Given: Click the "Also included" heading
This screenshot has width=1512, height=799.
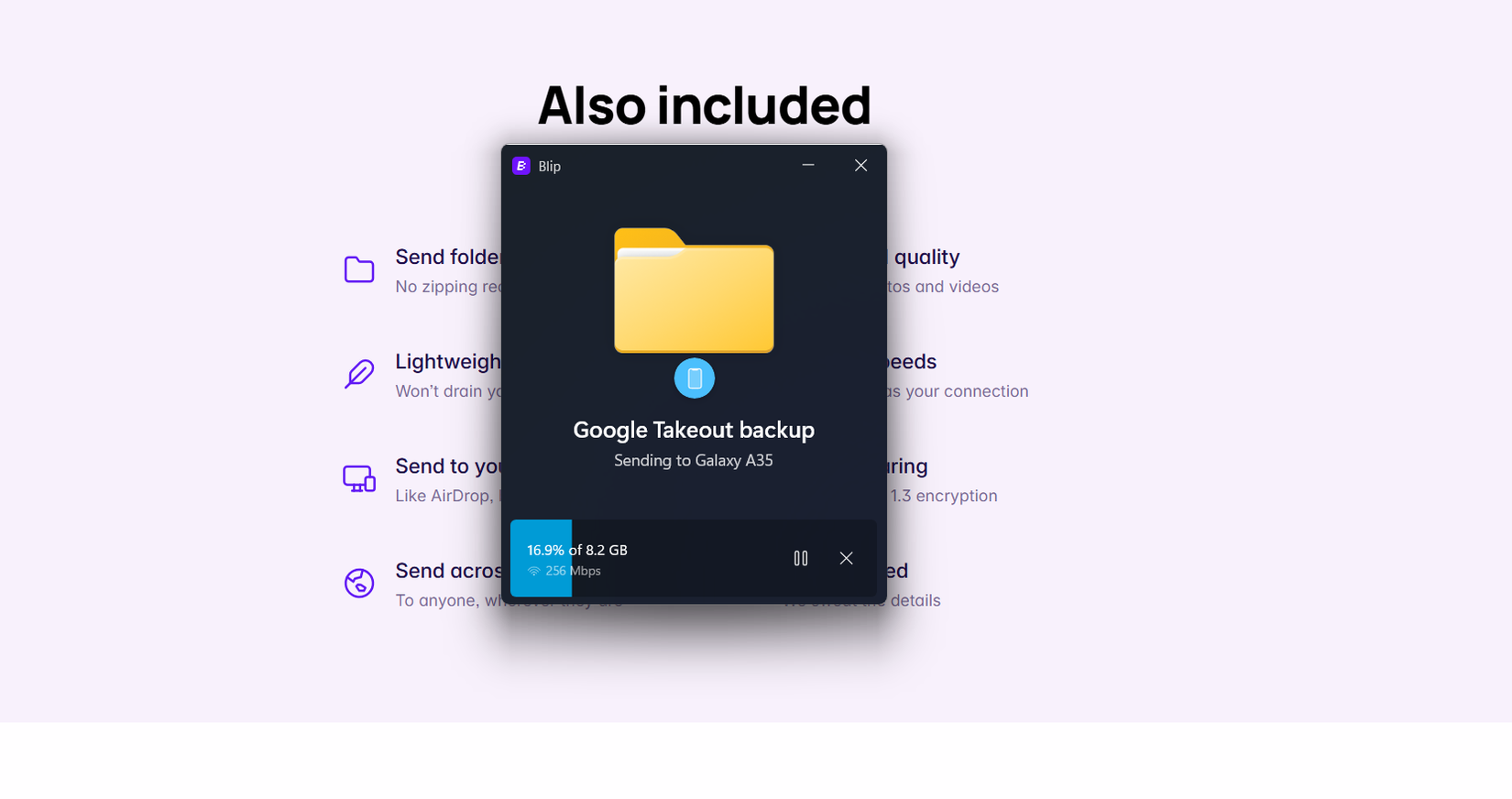Looking at the screenshot, I should [x=705, y=105].
